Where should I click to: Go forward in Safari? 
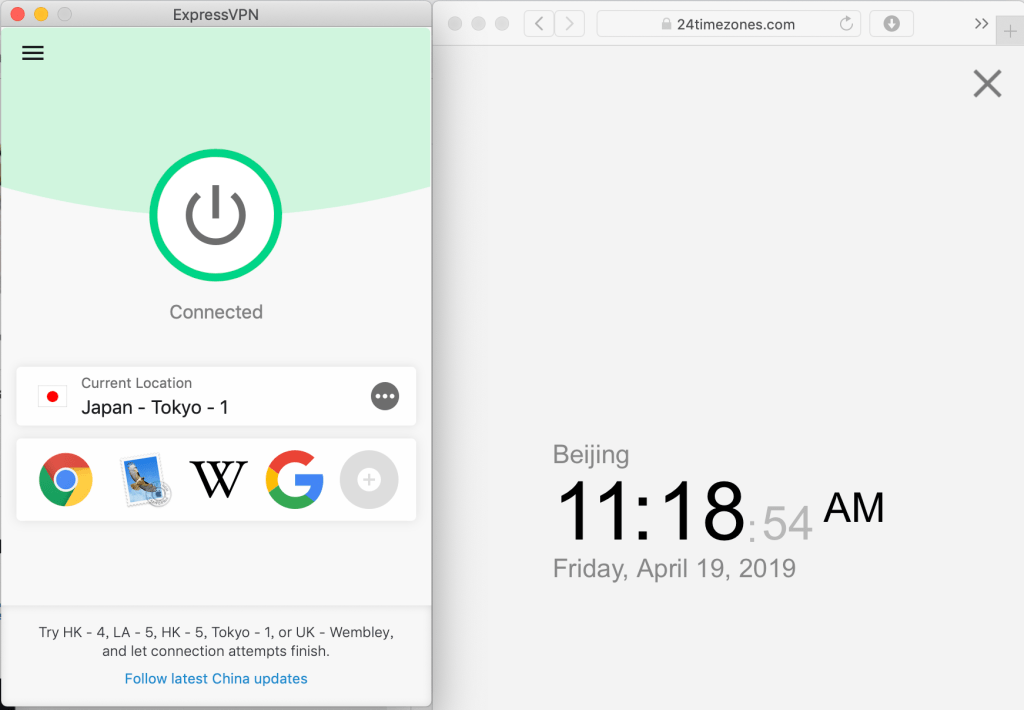[569, 24]
